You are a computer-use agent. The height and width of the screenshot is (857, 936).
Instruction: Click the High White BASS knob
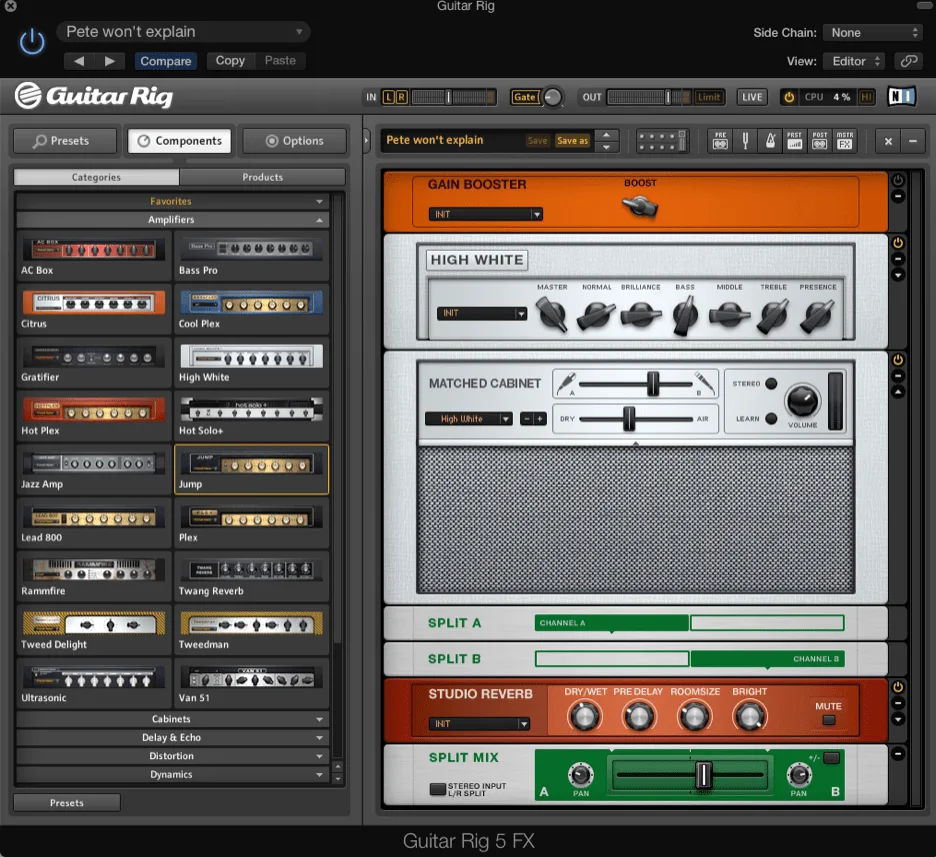pyautogui.click(x=685, y=314)
